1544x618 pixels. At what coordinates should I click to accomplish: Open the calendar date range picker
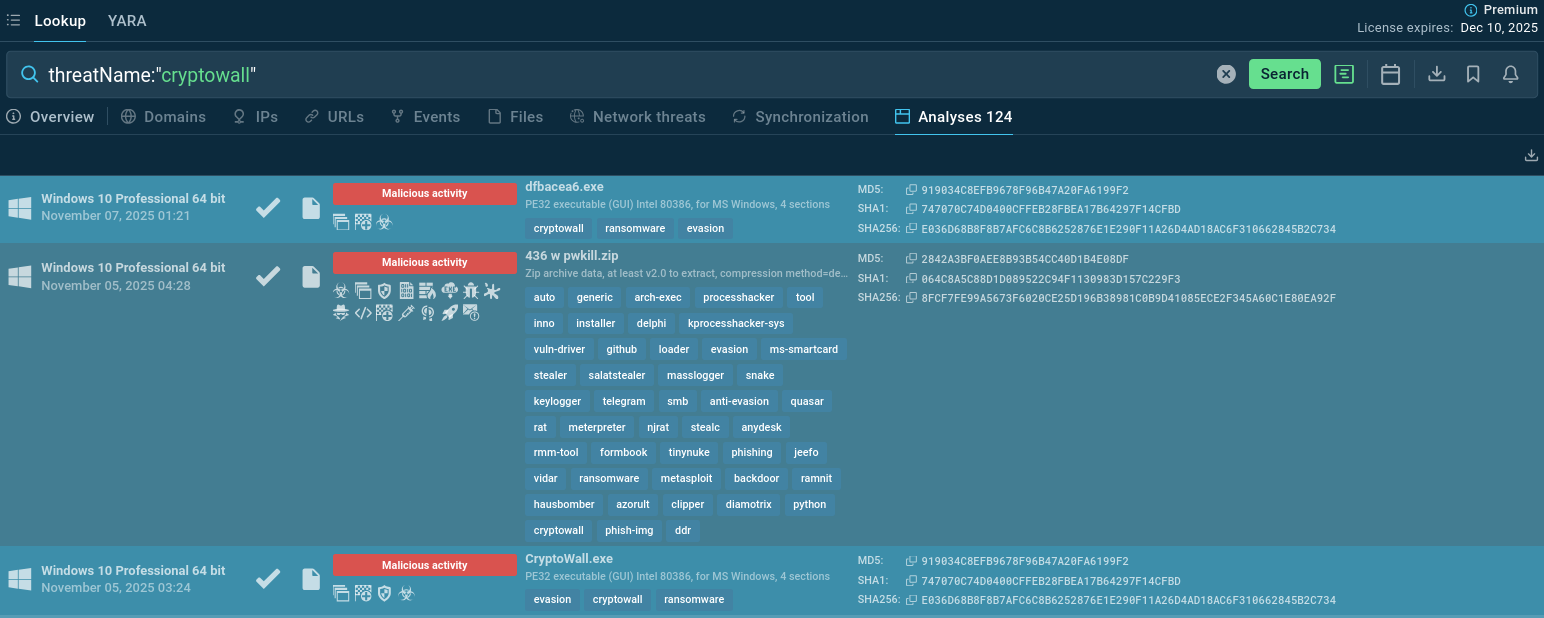tap(1390, 74)
